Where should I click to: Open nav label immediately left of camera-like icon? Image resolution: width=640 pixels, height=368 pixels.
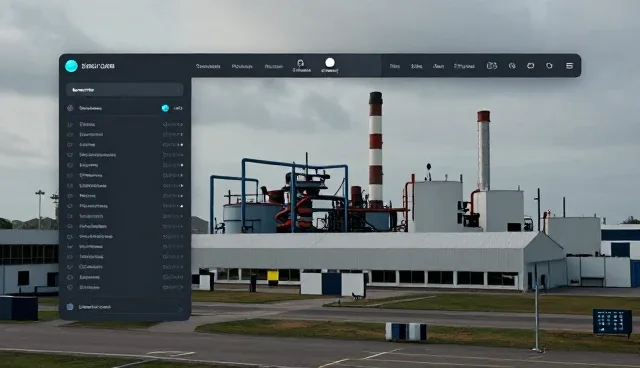click(464, 66)
